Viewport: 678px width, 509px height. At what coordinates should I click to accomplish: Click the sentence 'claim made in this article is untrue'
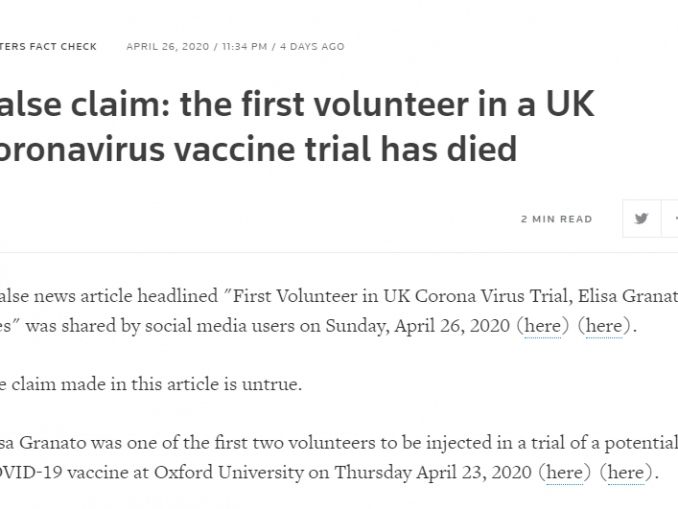tap(156, 384)
